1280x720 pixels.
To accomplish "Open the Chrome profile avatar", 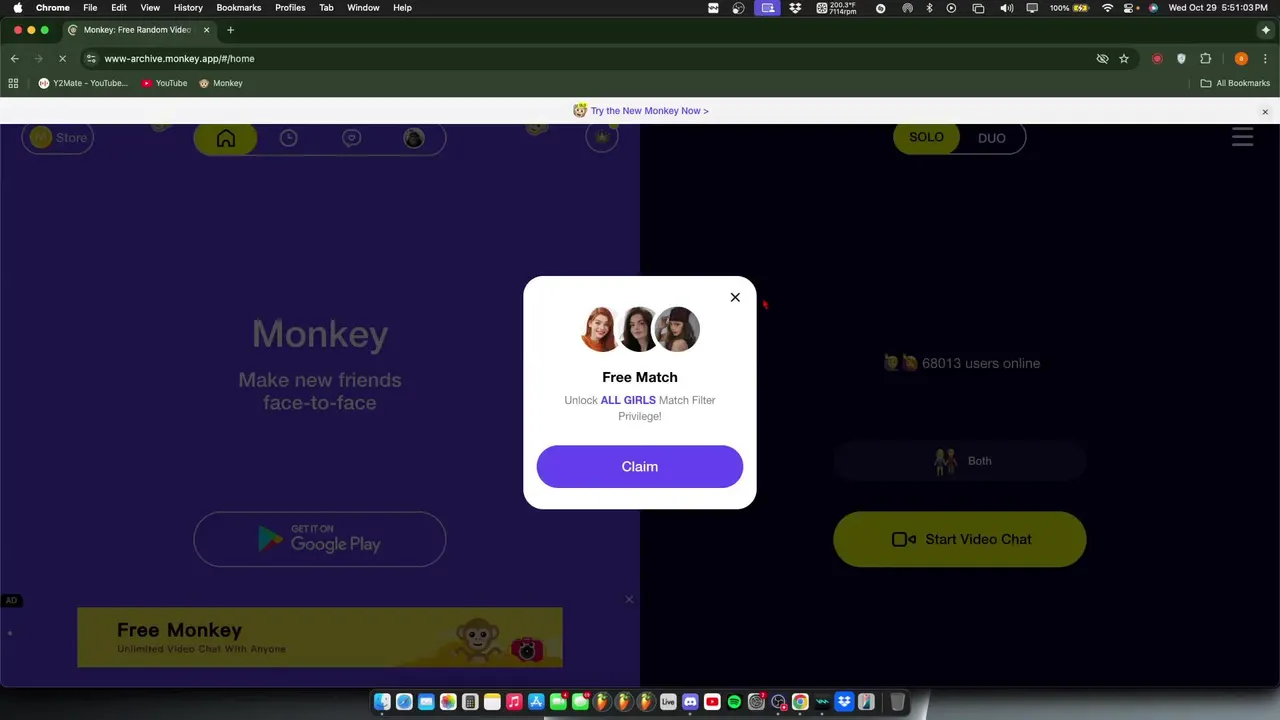I will 1241,59.
